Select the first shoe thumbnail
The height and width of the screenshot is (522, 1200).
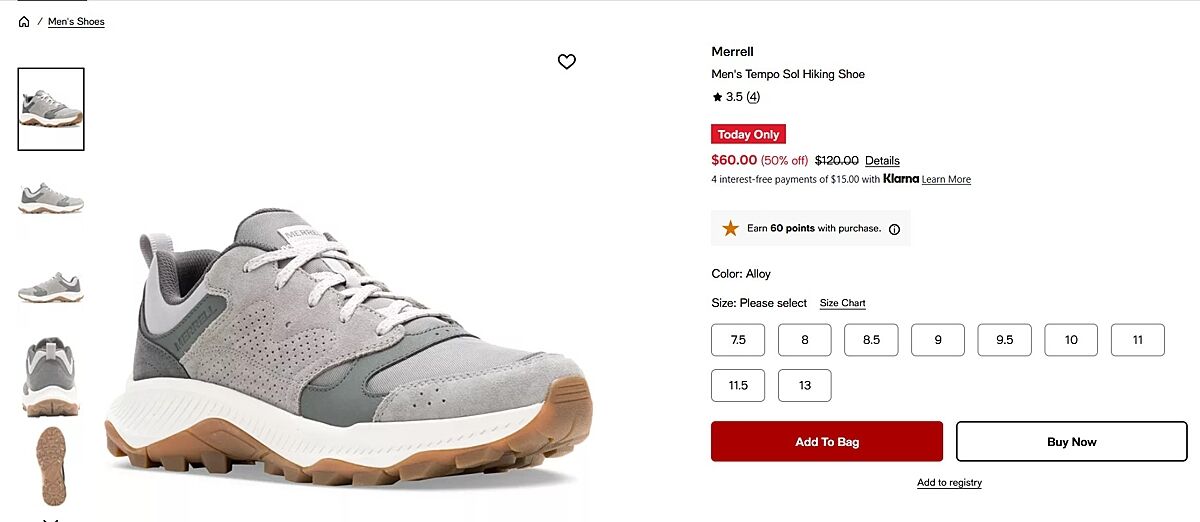(51, 109)
